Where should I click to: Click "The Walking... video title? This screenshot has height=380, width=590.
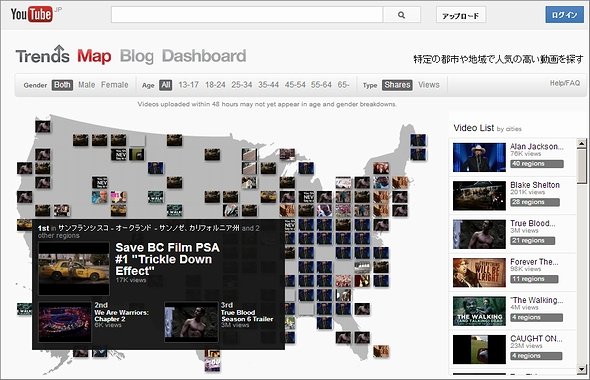537,300
